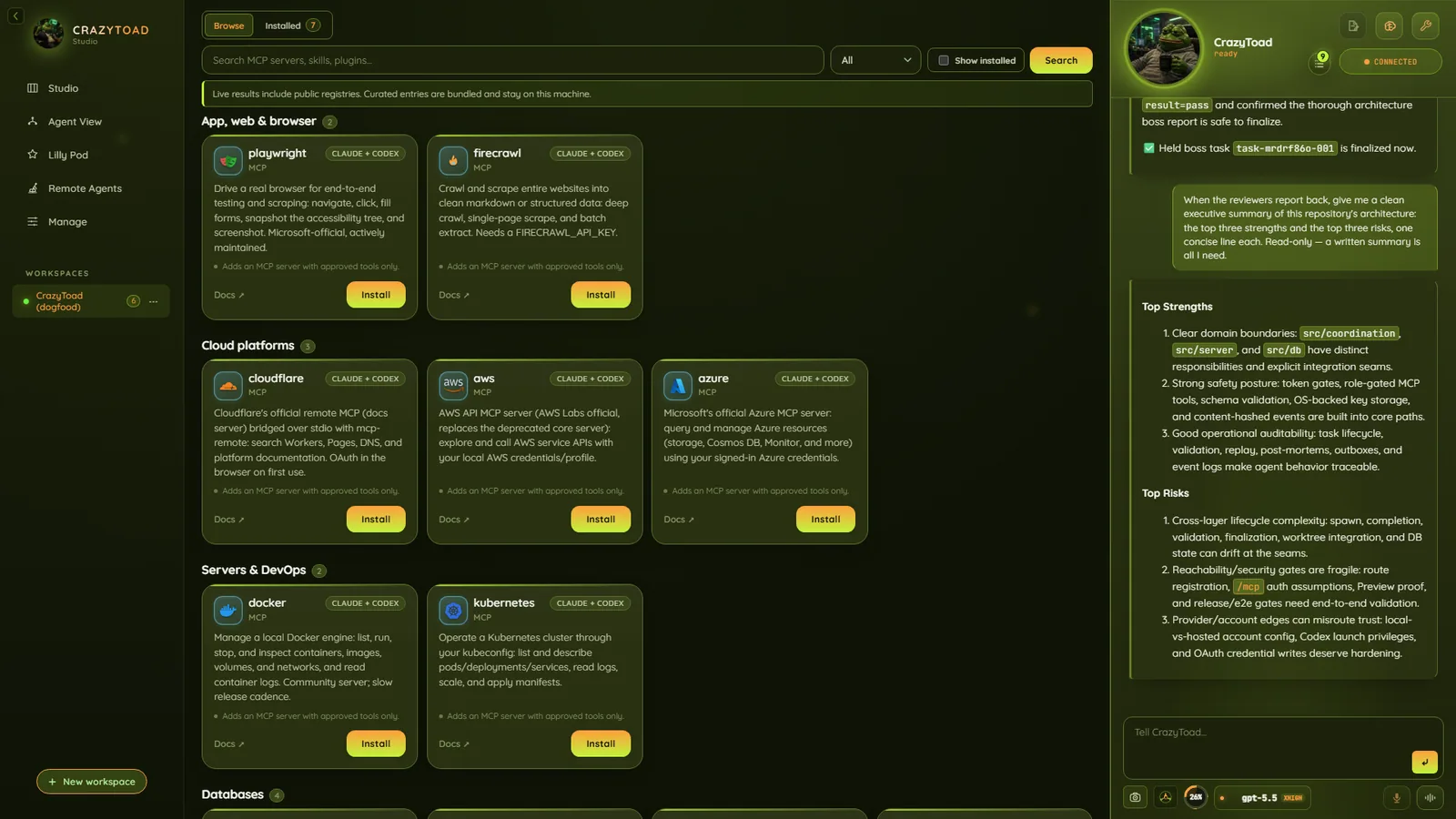Open the brain icon in chat header
1456x819 pixels.
pos(1390,26)
